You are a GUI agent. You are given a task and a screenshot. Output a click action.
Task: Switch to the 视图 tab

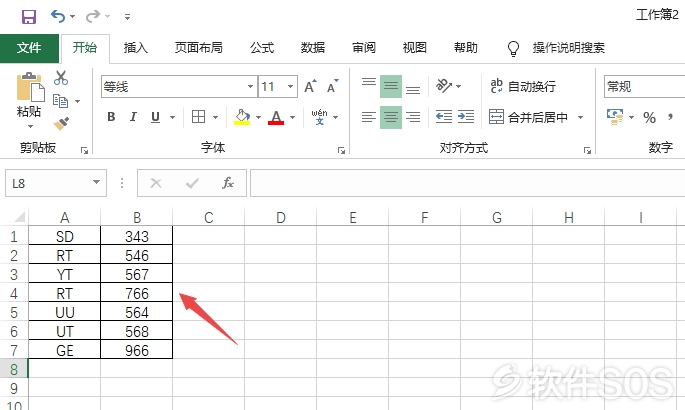(x=415, y=48)
